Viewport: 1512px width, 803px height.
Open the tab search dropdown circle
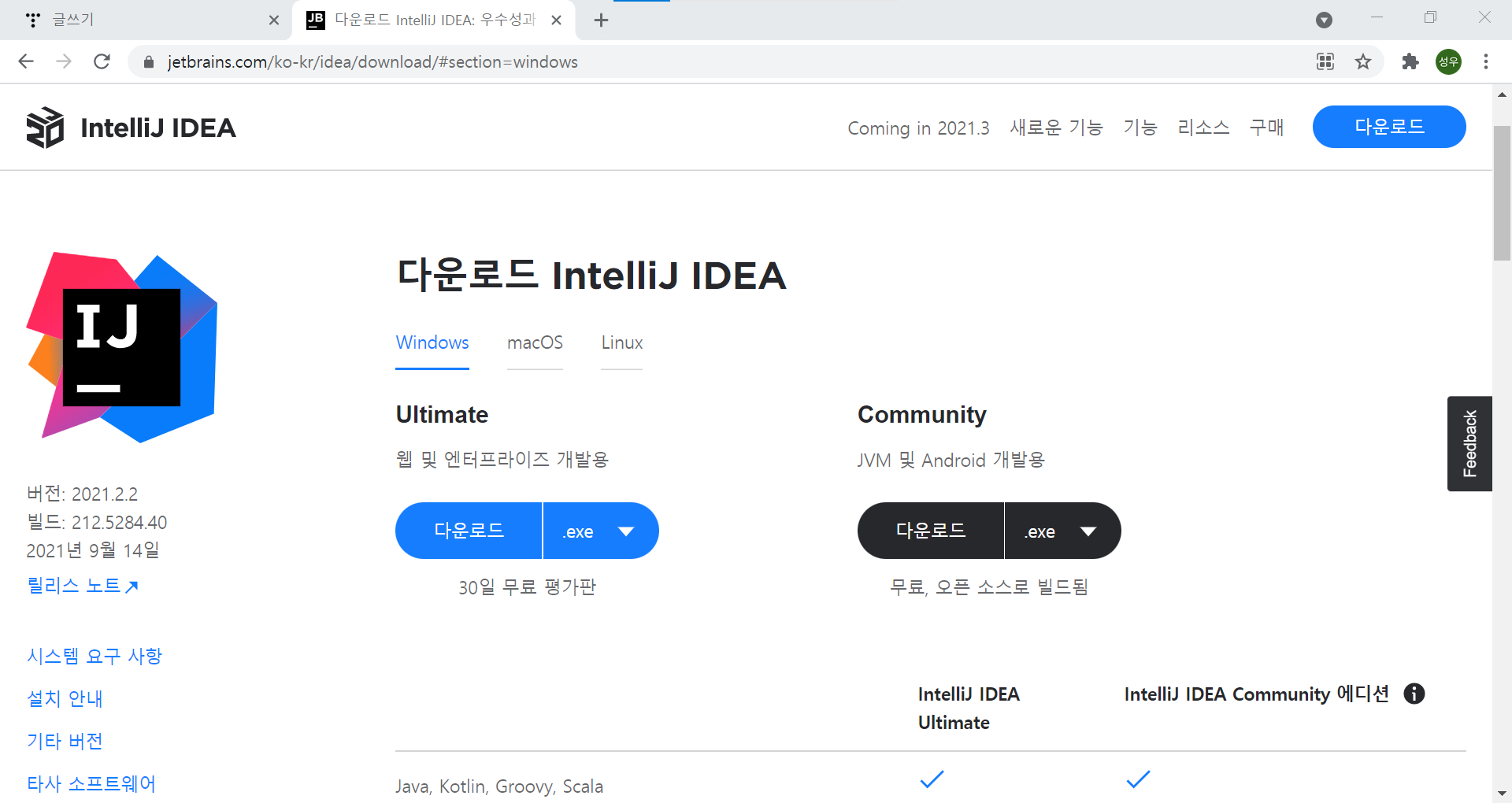(1324, 20)
